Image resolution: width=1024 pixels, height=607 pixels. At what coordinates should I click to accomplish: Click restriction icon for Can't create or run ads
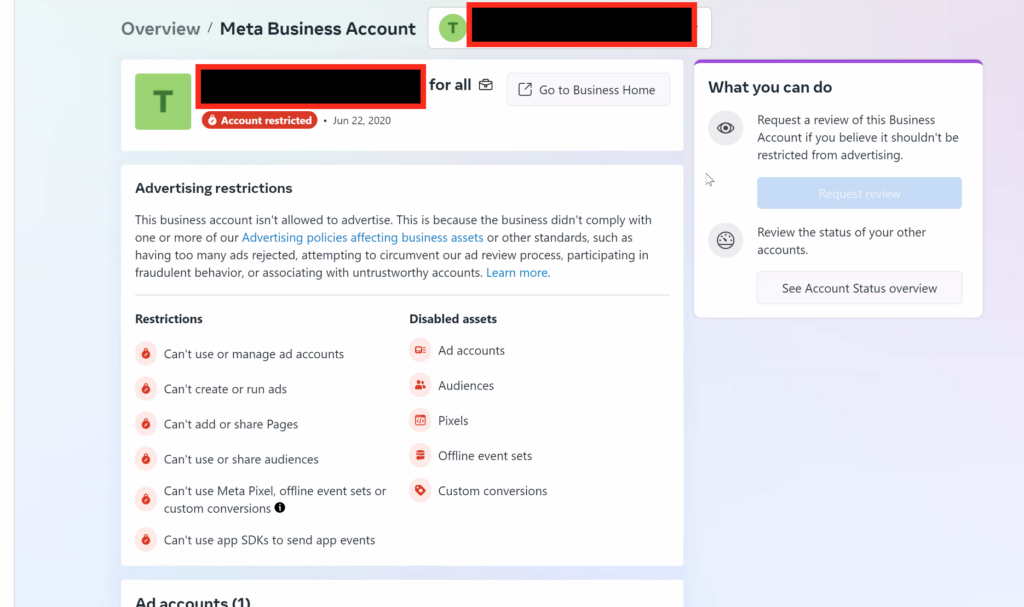146,389
